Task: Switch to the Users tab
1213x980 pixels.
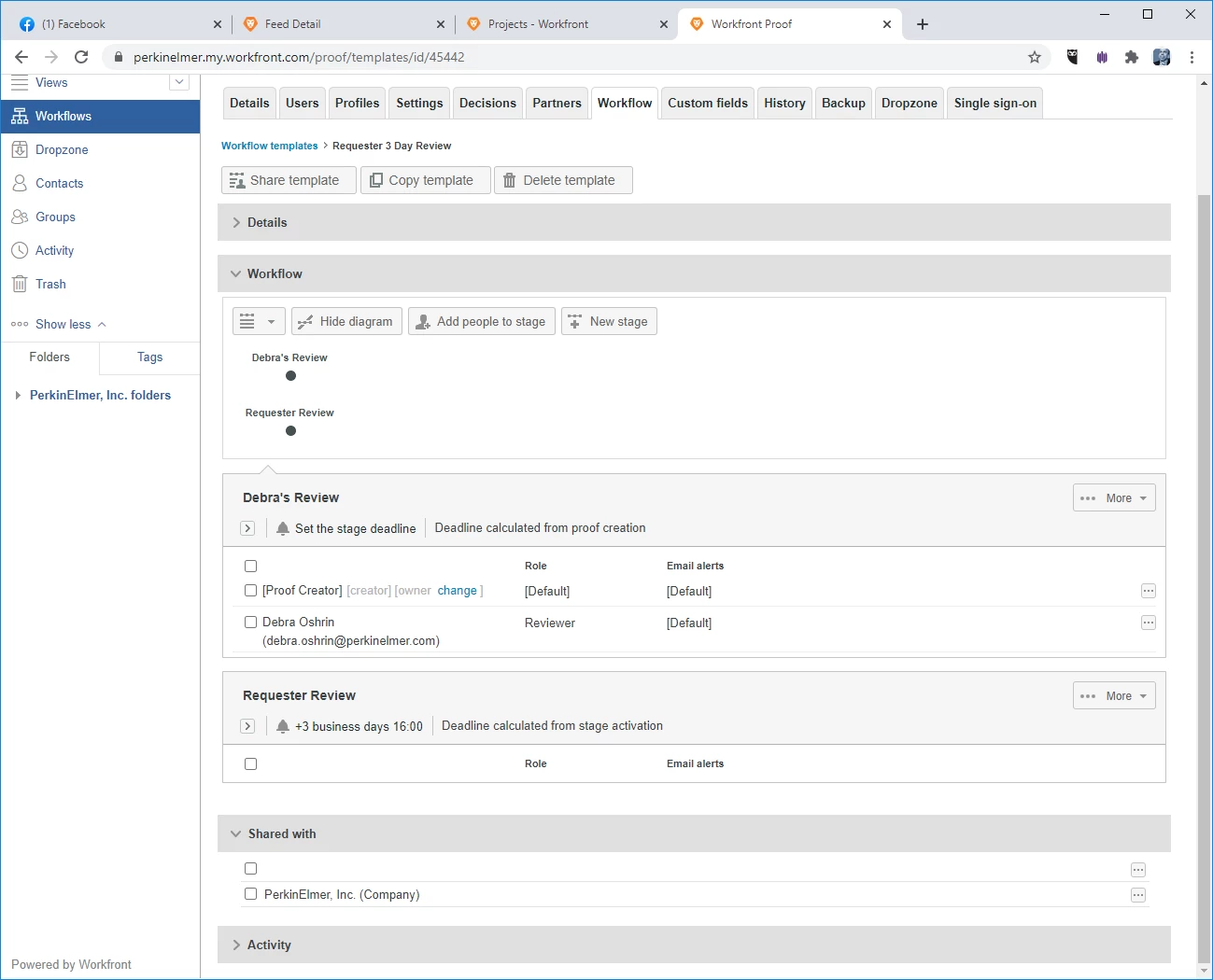Action: point(303,104)
